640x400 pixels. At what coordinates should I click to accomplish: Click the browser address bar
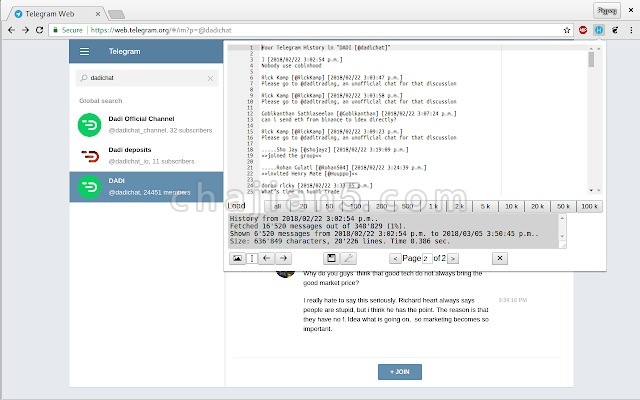(x=310, y=30)
